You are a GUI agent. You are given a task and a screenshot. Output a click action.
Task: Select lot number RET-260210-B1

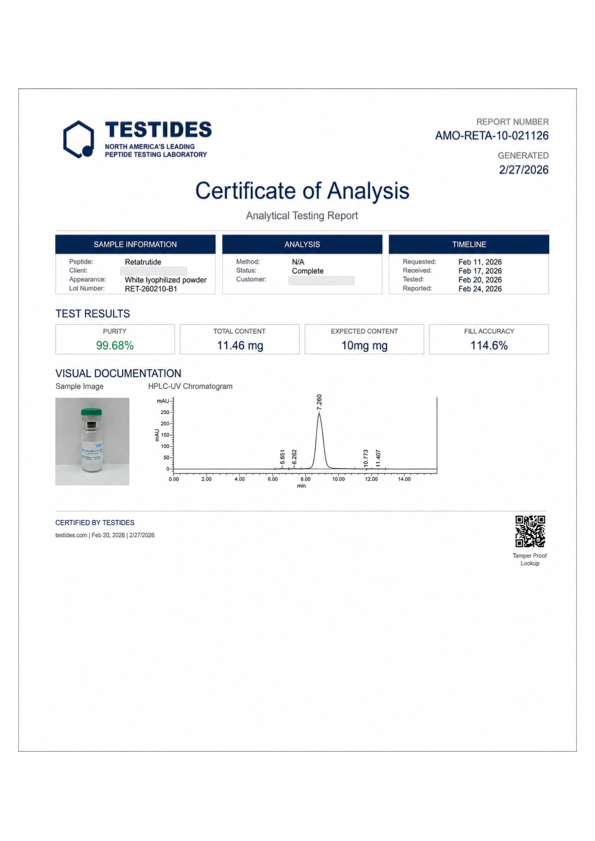[x=151, y=289]
